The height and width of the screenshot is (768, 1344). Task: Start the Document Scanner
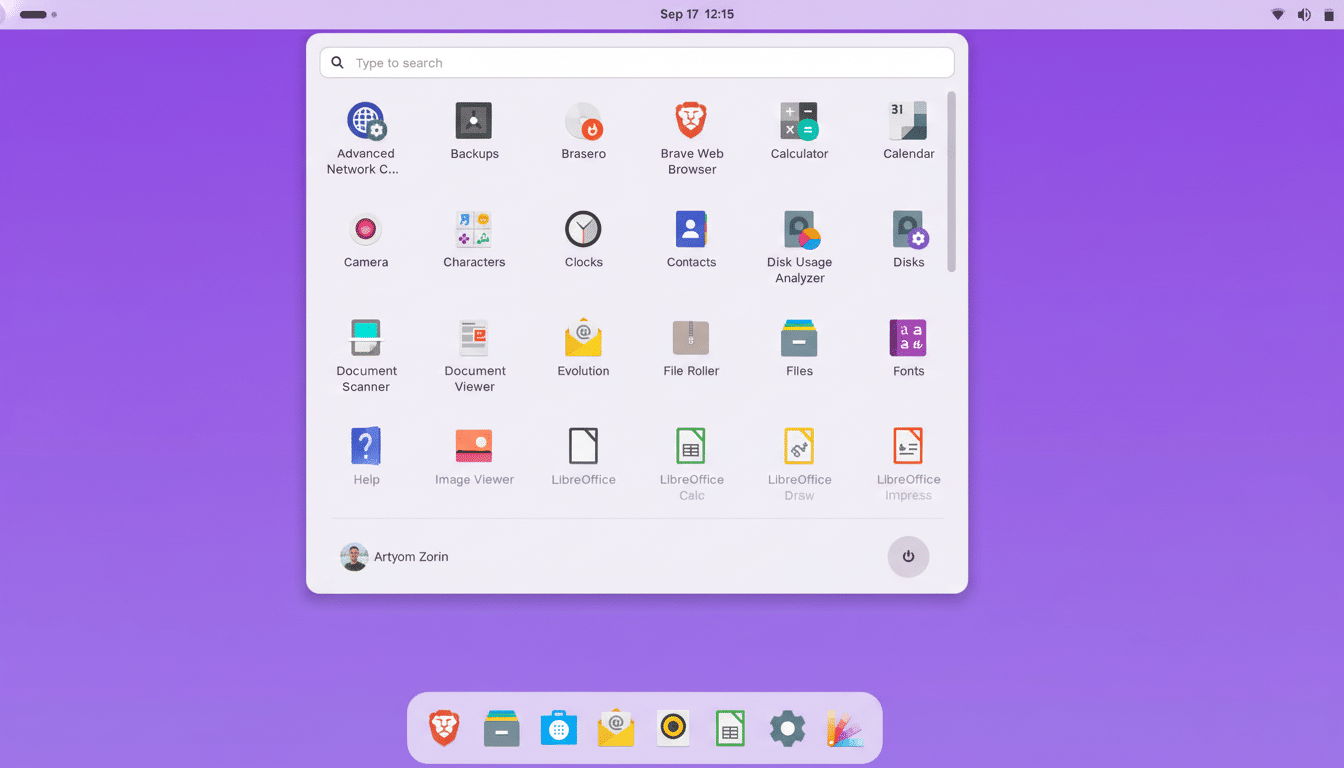[x=366, y=337]
